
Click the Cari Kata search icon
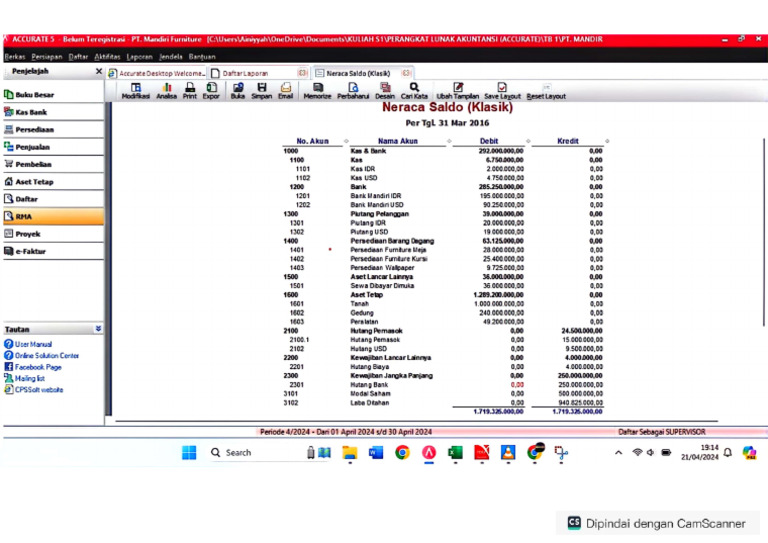coord(414,91)
